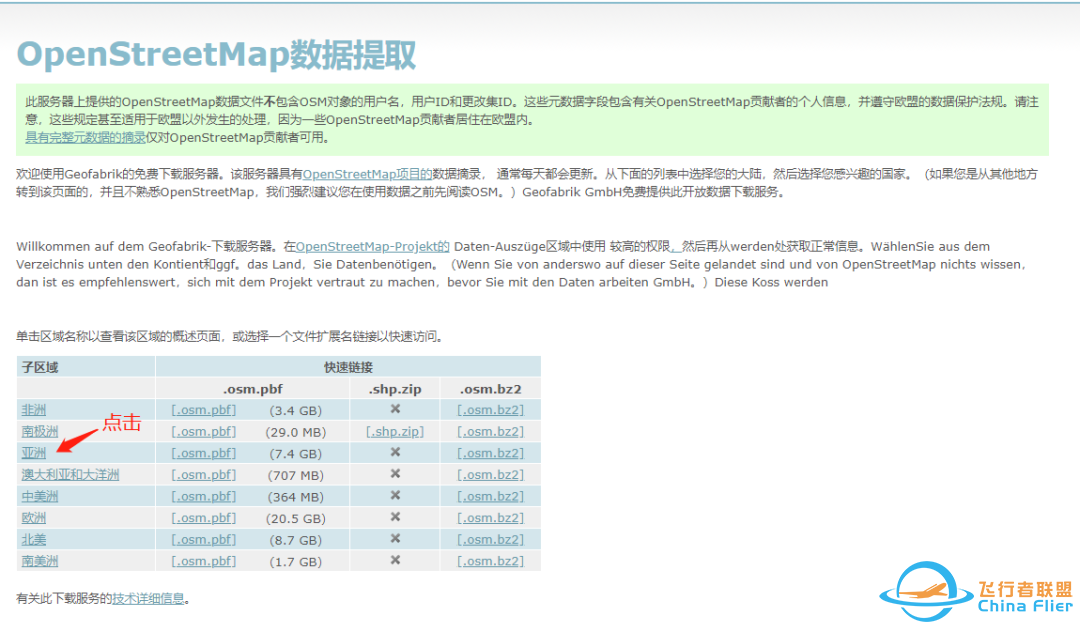Click the .osm.bz2 column header
The height and width of the screenshot is (632, 1080).
pyautogui.click(x=490, y=389)
